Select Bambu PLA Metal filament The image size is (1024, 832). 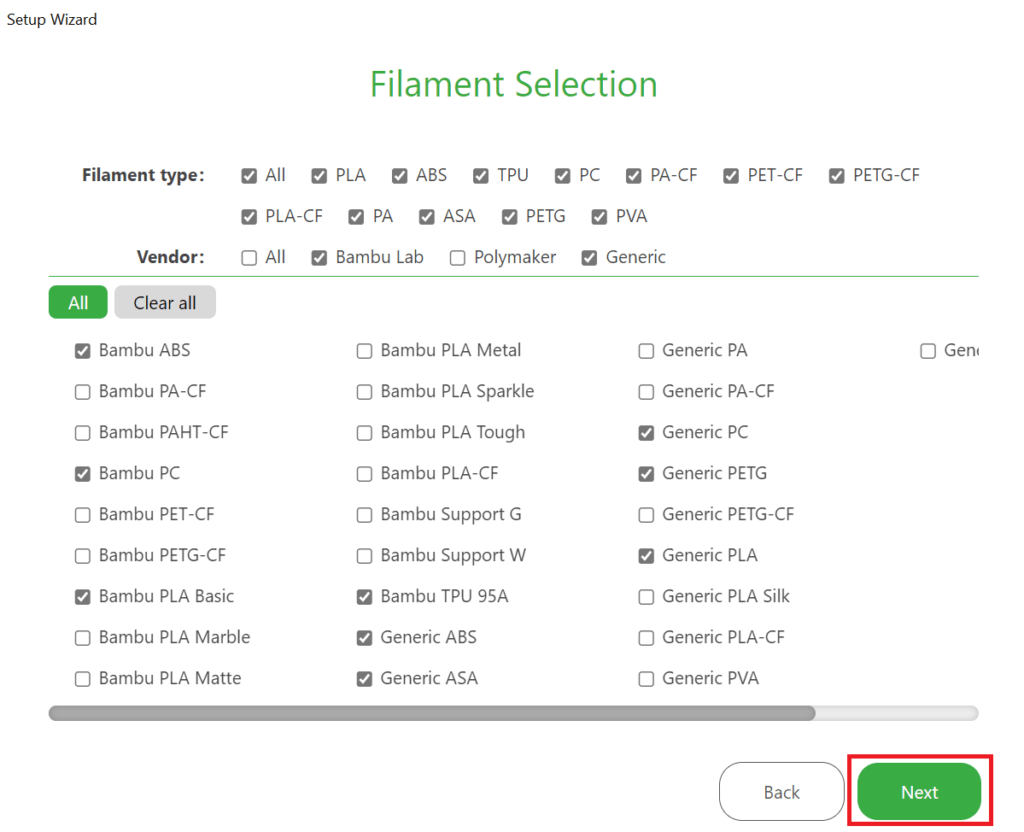pos(364,351)
